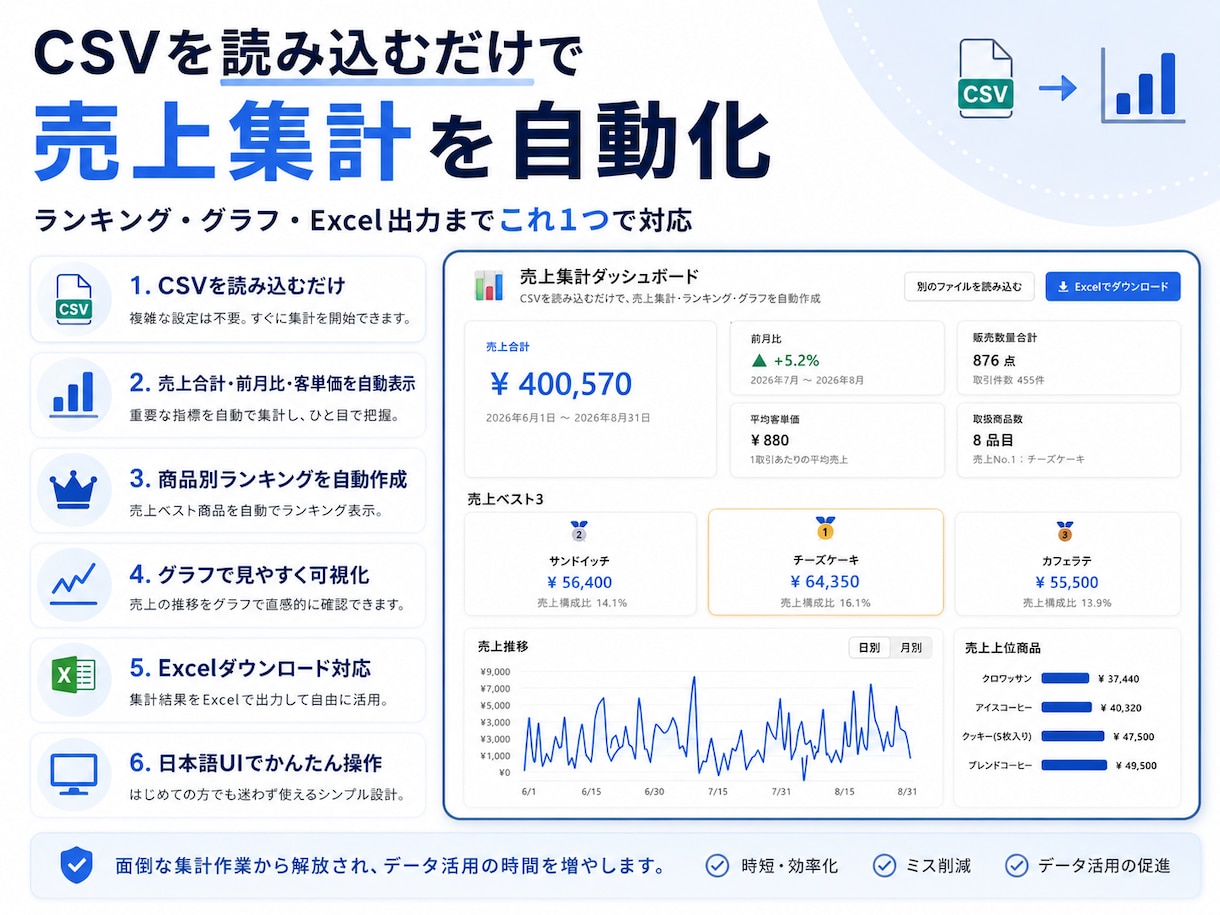Click the gold medal icon above チーズケーキ

[x=825, y=528]
